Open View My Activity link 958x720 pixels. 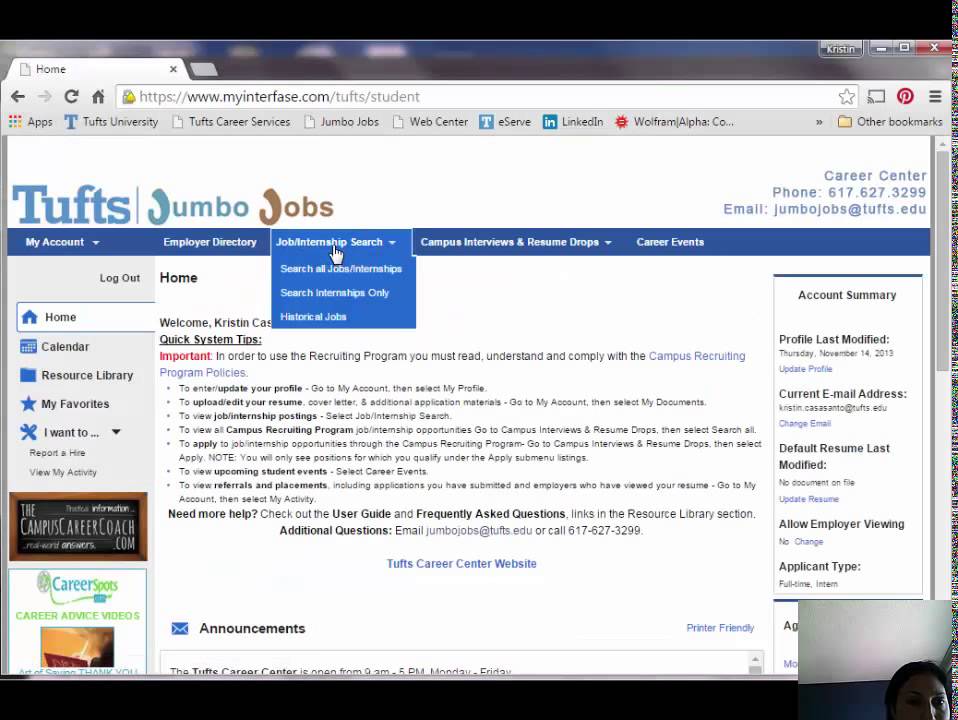click(x=63, y=472)
